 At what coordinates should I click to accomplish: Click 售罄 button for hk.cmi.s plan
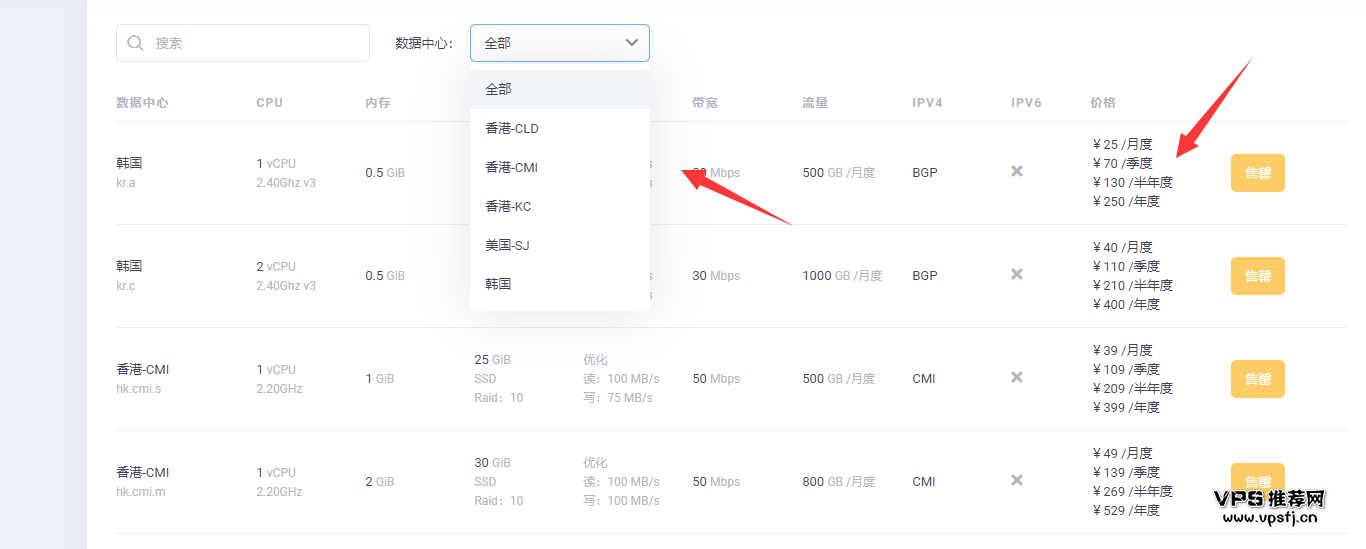pyautogui.click(x=1257, y=379)
